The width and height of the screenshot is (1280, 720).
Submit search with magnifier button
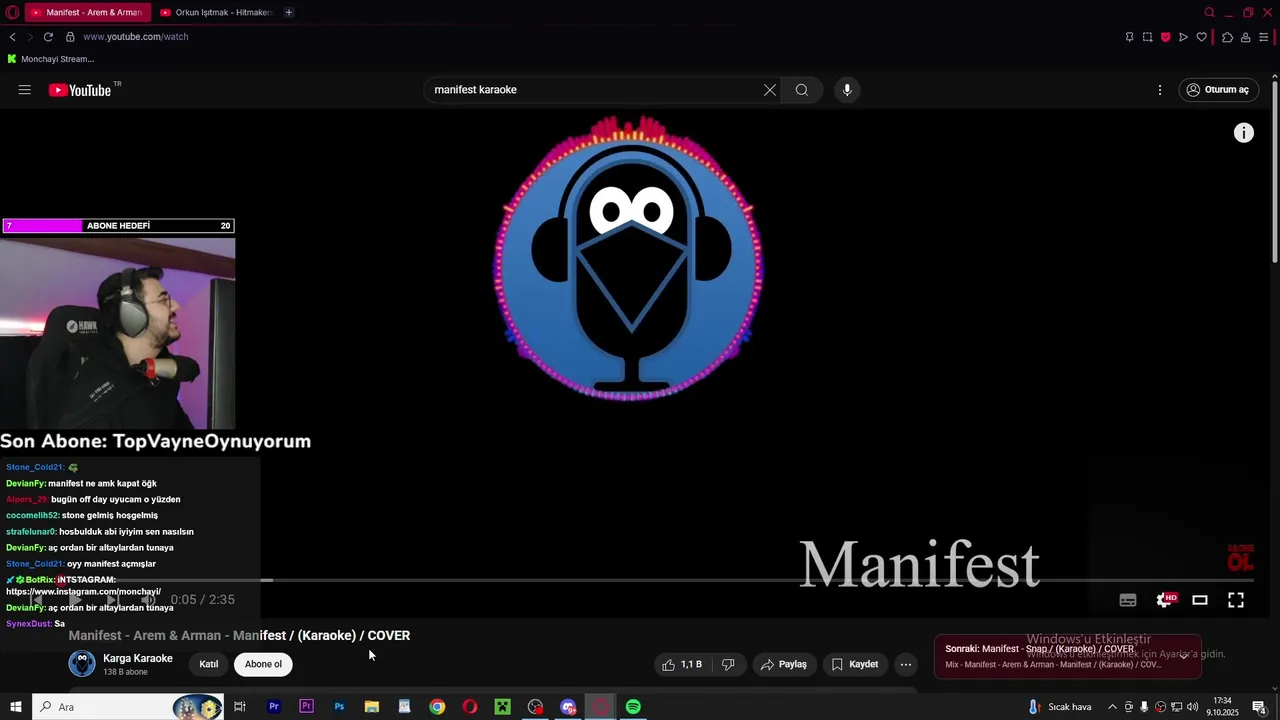[802, 90]
